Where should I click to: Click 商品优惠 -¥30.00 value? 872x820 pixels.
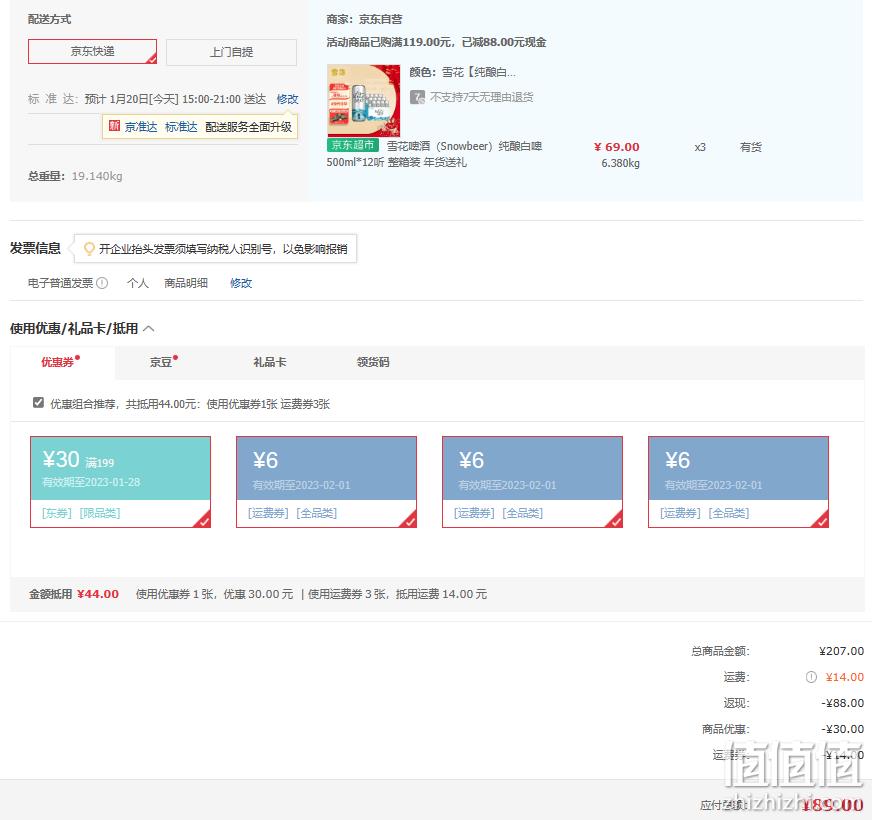pos(843,729)
